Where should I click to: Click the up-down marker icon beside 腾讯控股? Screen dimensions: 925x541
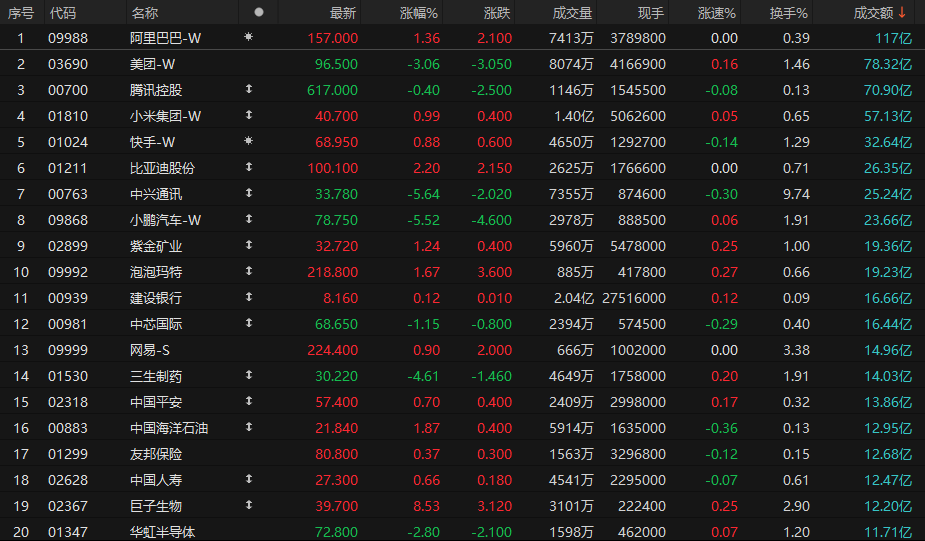(249, 88)
